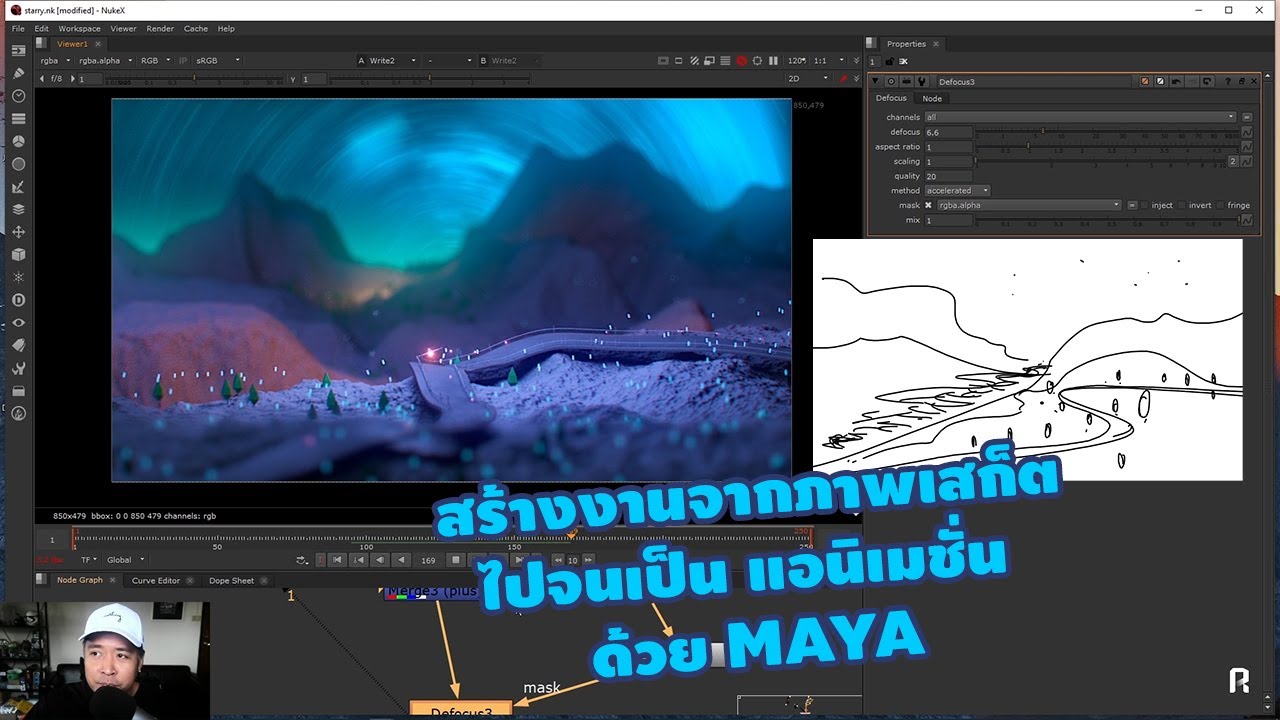Open the Render menu

click(160, 29)
